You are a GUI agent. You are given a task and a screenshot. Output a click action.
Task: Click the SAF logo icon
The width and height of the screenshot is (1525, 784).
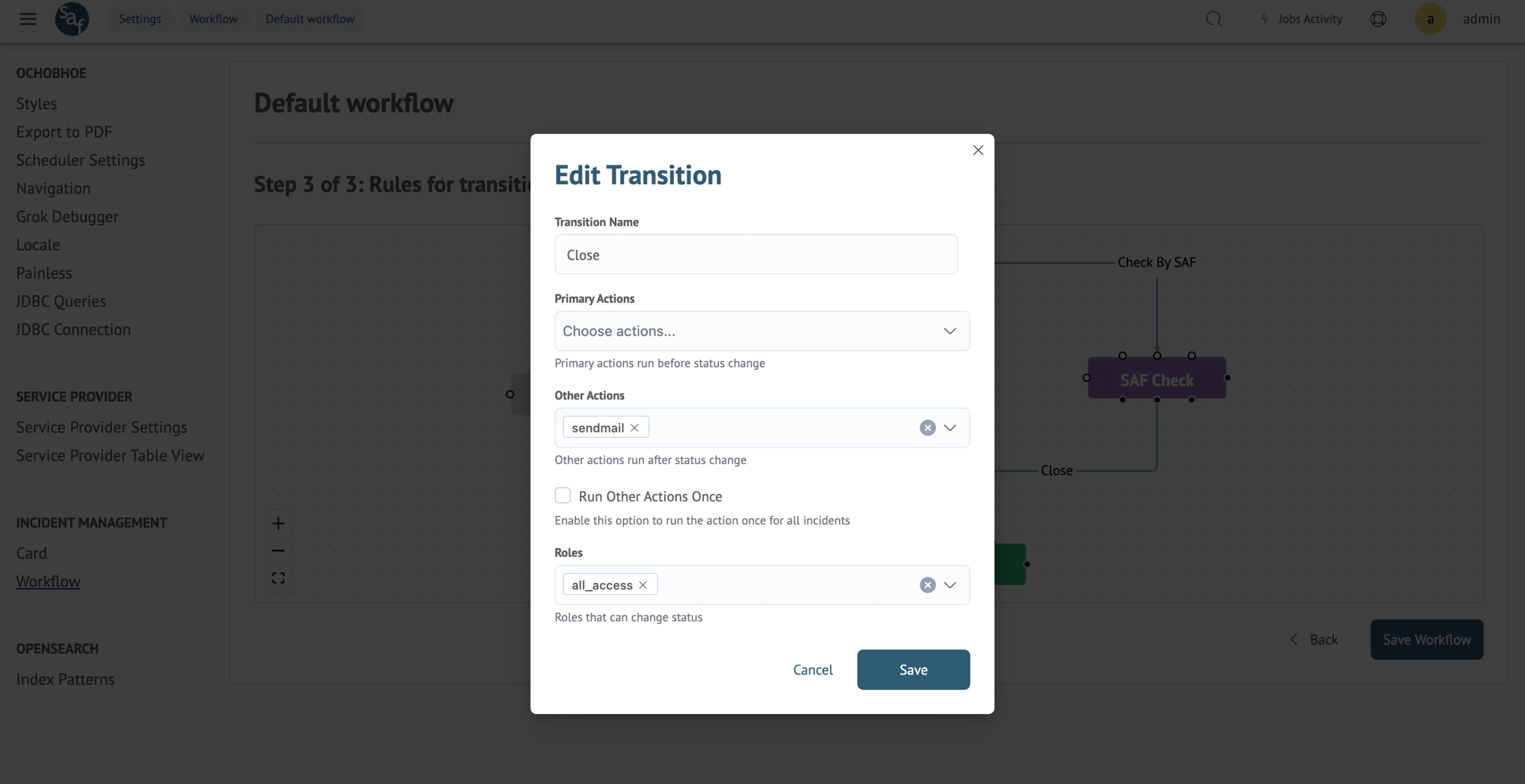[71, 19]
